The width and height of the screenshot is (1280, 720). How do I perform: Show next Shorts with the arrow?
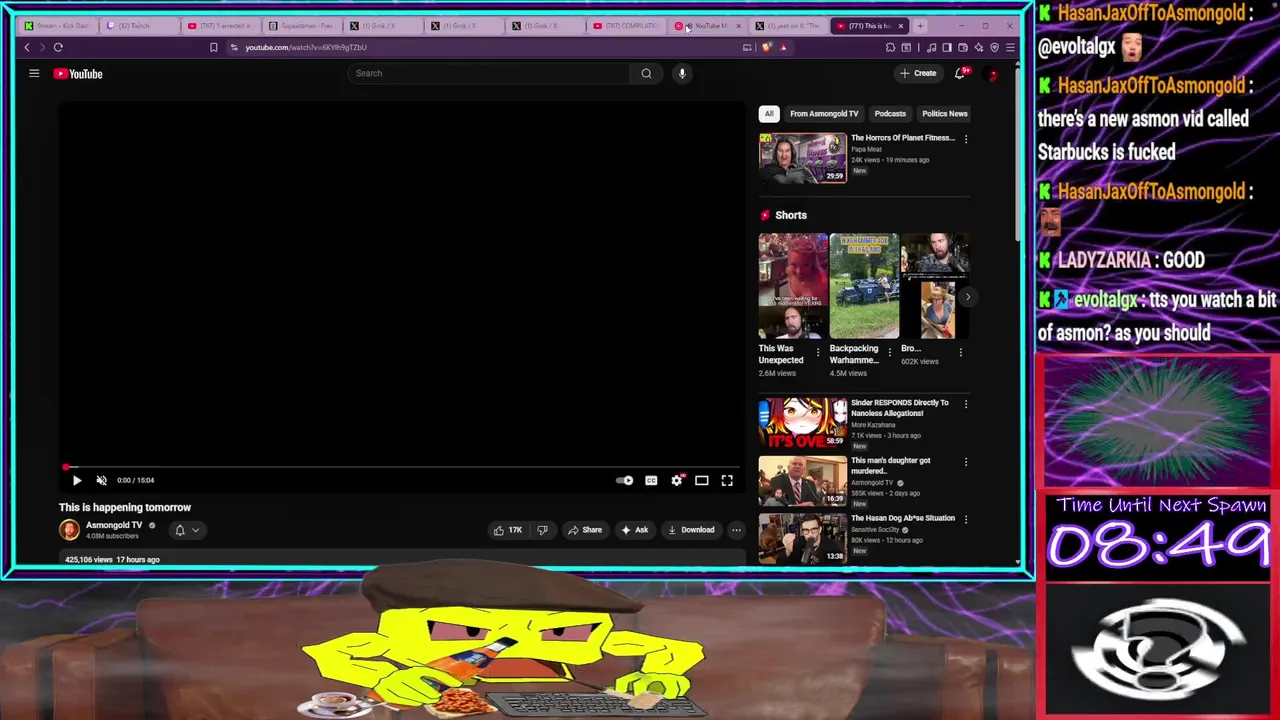tap(967, 296)
